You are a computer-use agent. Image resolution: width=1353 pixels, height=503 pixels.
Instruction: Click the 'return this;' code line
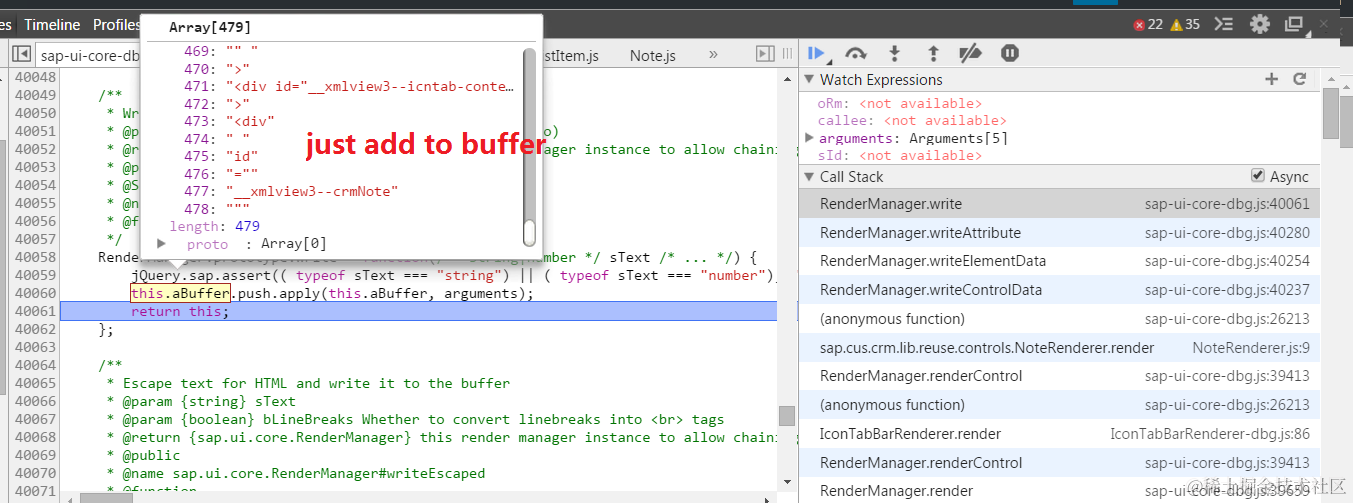click(x=180, y=311)
